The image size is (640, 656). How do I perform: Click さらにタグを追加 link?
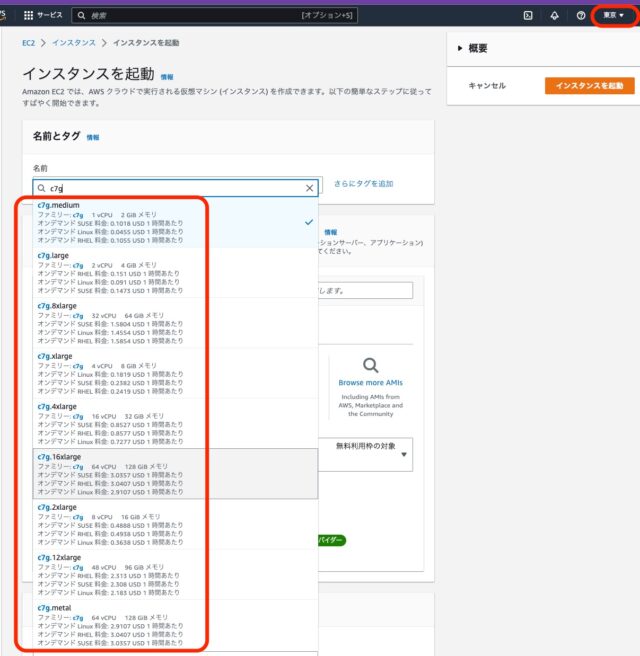click(x=363, y=184)
